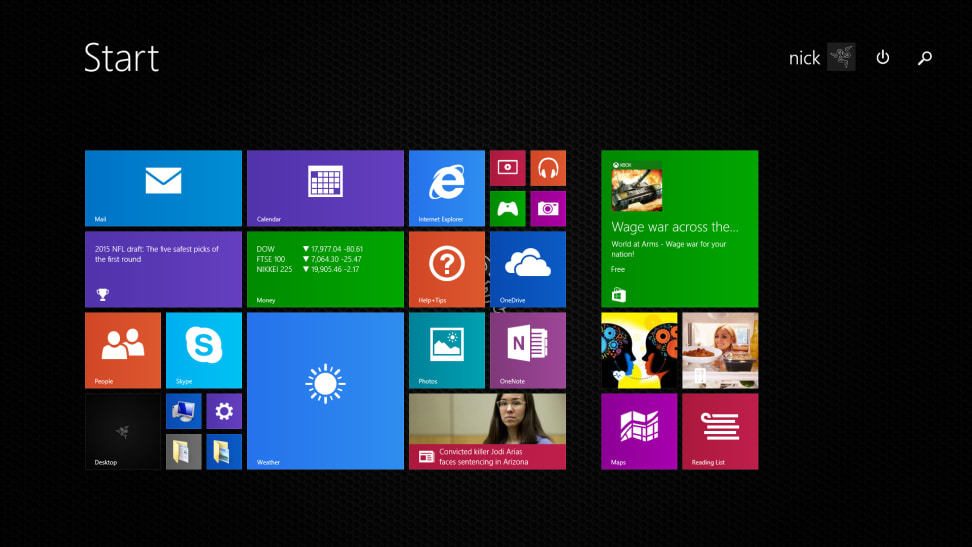Click the Search magnifier button
Screen dimensions: 972x547
925,58
